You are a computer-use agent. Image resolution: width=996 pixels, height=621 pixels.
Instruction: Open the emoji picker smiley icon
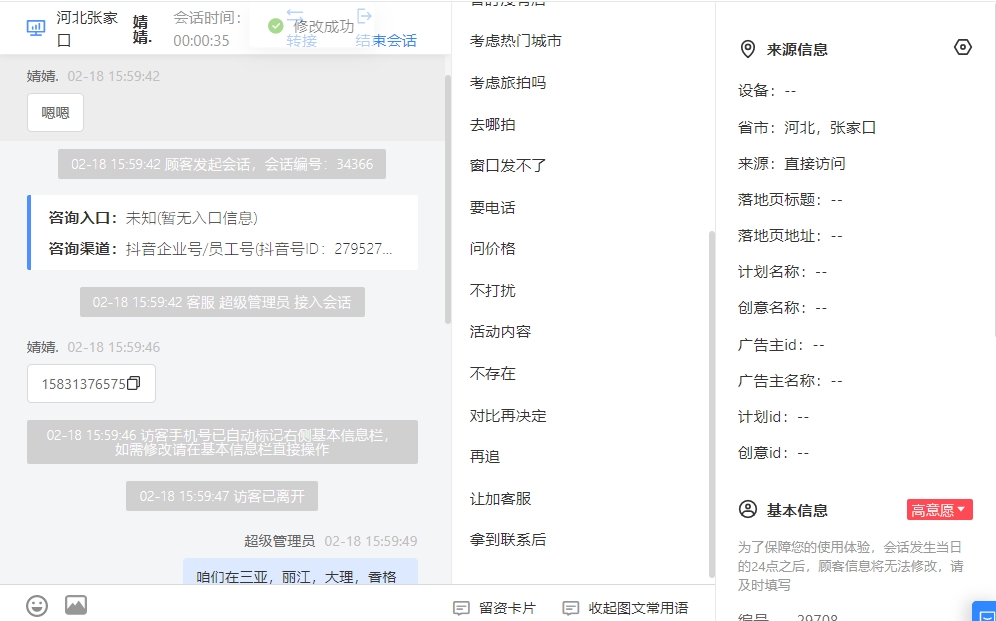click(x=37, y=605)
